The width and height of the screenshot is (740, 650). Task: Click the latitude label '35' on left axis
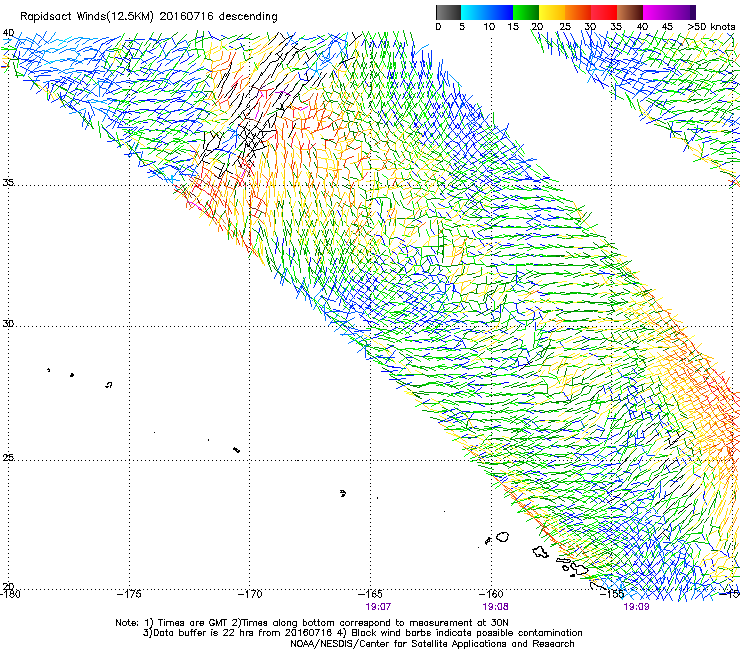pyautogui.click(x=8, y=182)
